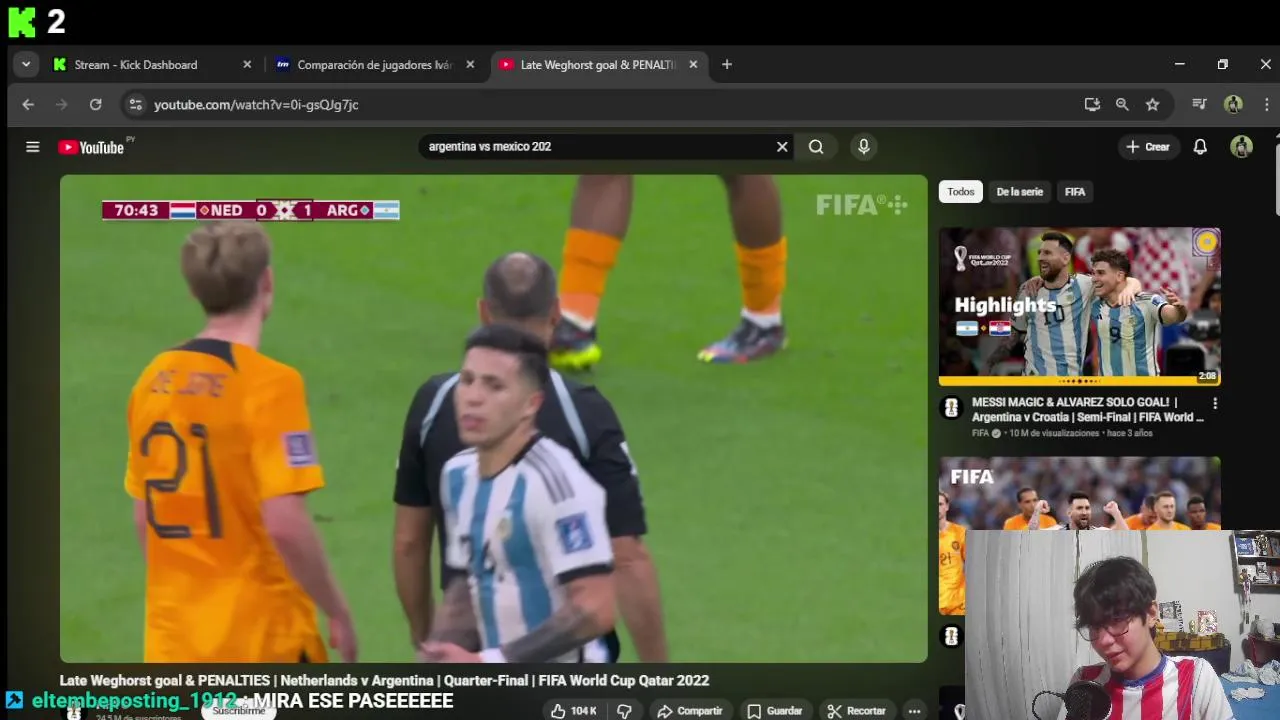
Task: Open the Chrome profile avatar
Action: [x=1234, y=104]
